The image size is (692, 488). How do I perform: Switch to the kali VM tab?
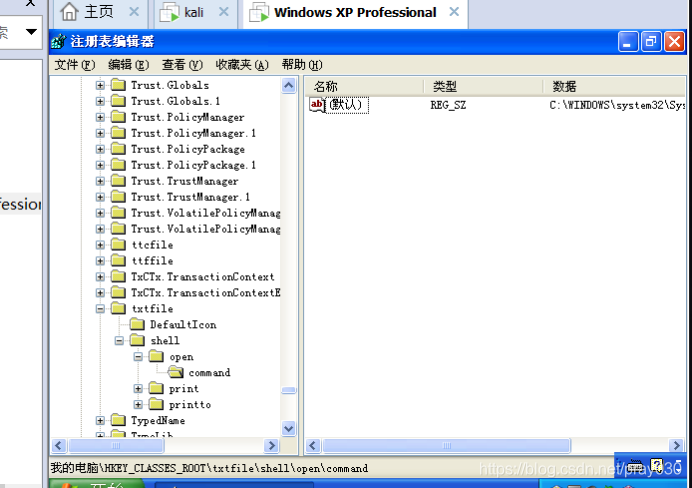pyautogui.click(x=194, y=12)
